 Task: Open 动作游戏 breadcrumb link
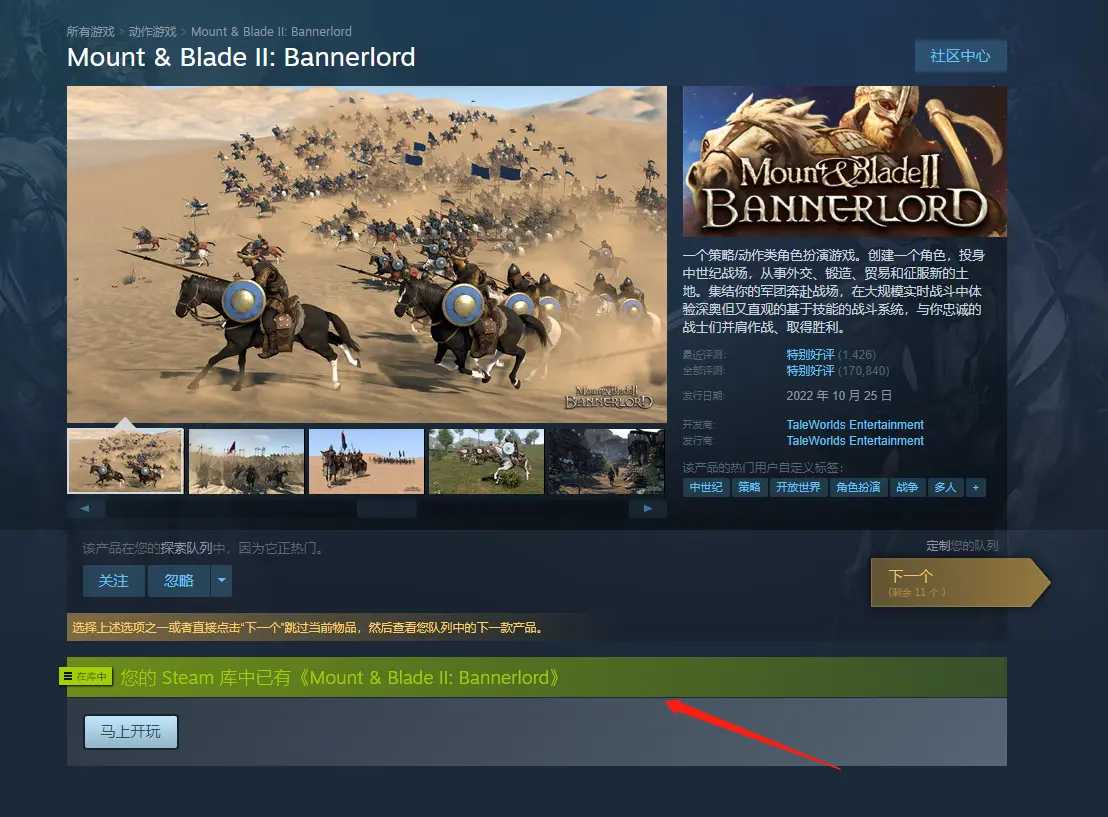(x=153, y=32)
